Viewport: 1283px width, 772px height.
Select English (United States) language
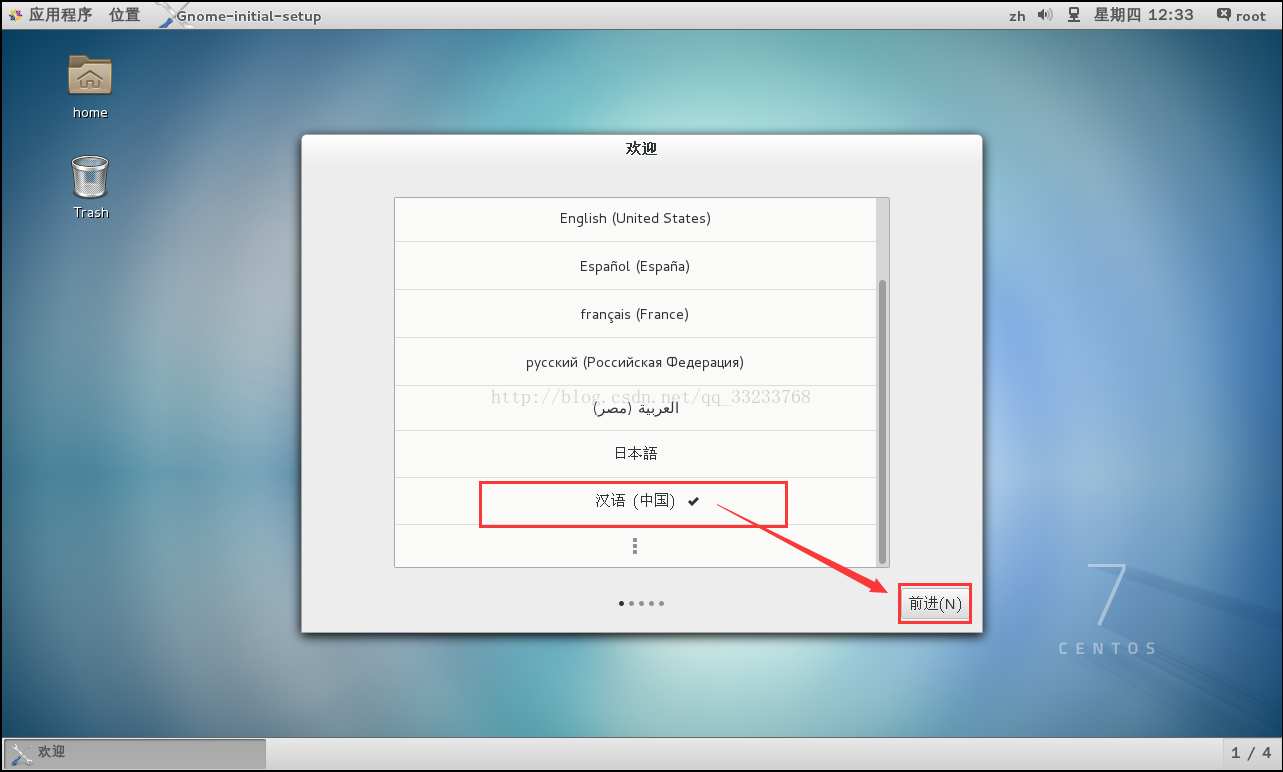pyautogui.click(x=635, y=219)
